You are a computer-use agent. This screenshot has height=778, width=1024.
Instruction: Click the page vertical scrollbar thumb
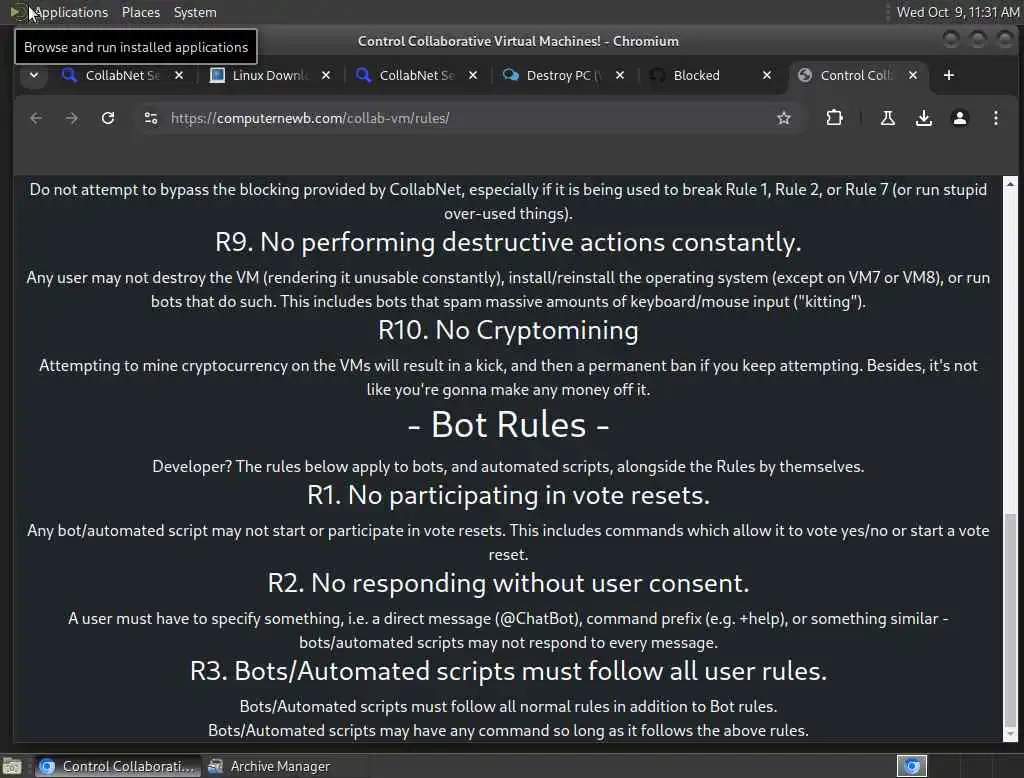coord(1010,619)
